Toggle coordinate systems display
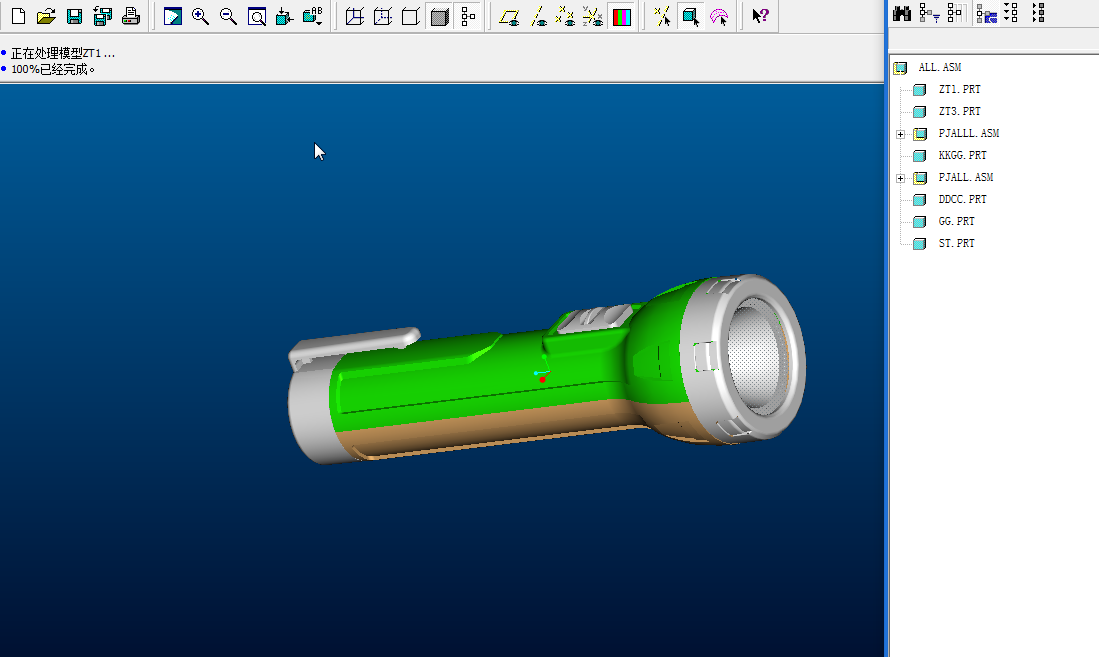 point(593,16)
